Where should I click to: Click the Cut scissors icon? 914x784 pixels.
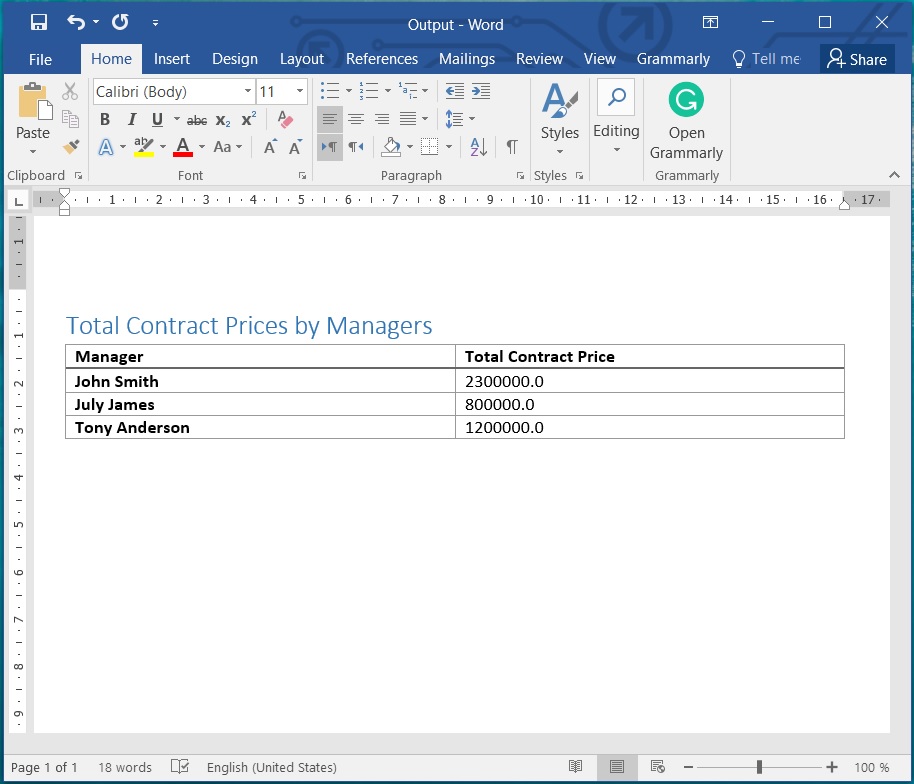(70, 92)
